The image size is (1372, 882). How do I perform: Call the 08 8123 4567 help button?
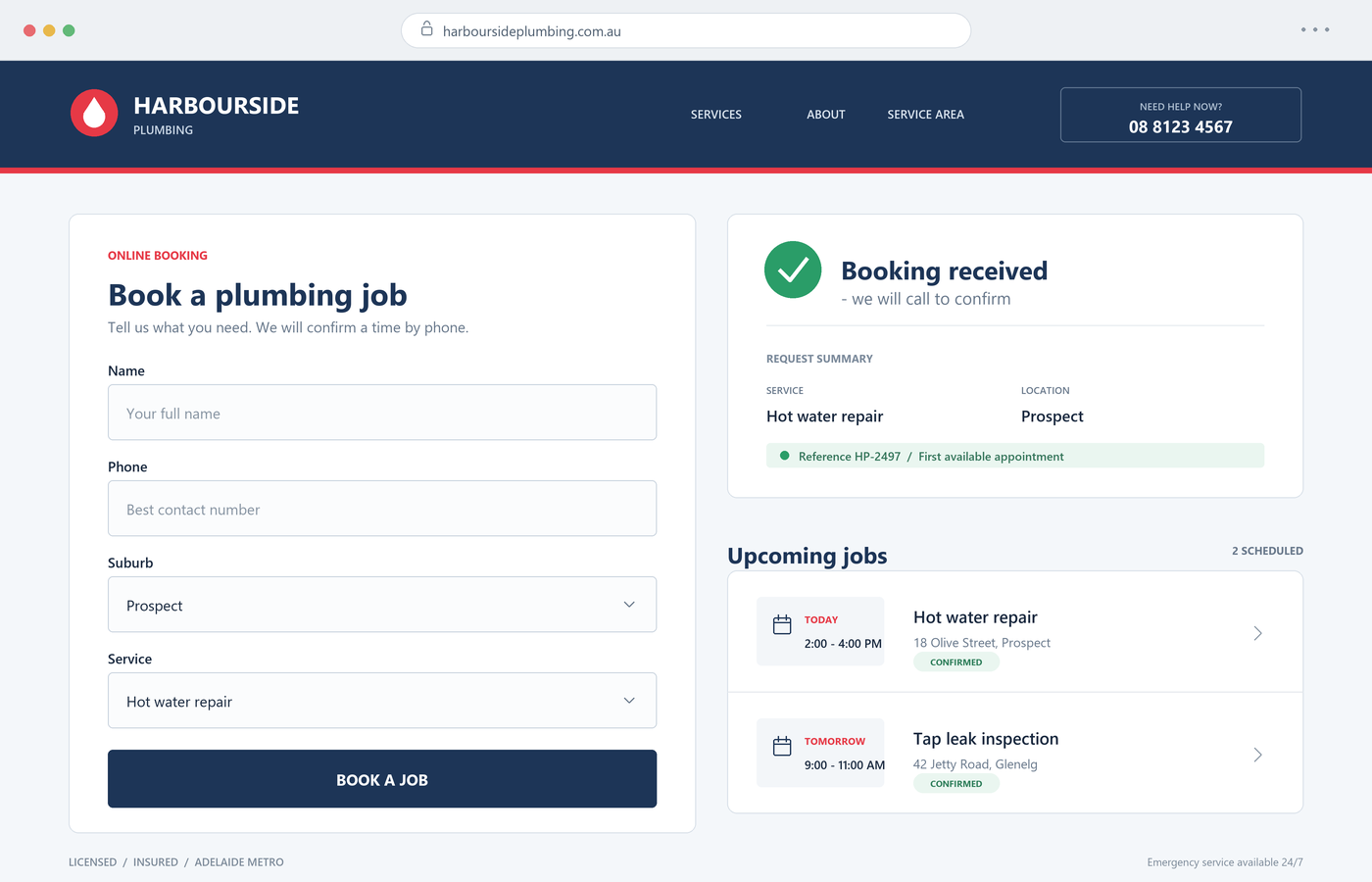(x=1181, y=115)
